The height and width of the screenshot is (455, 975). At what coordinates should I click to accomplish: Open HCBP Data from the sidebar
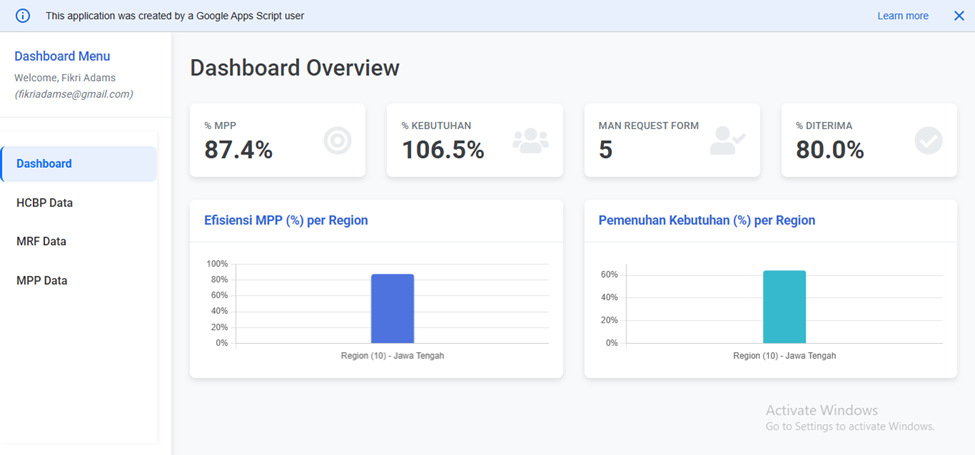pos(45,203)
